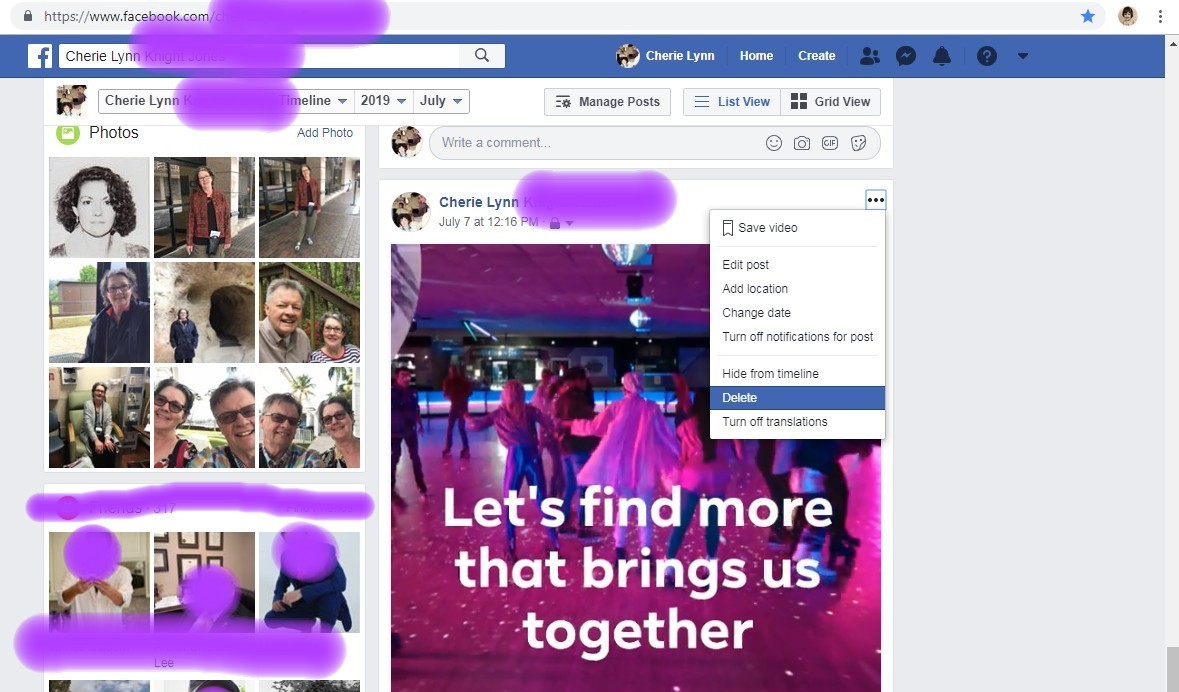
Task: Click the site lock icon in address bar
Action: coord(28,16)
